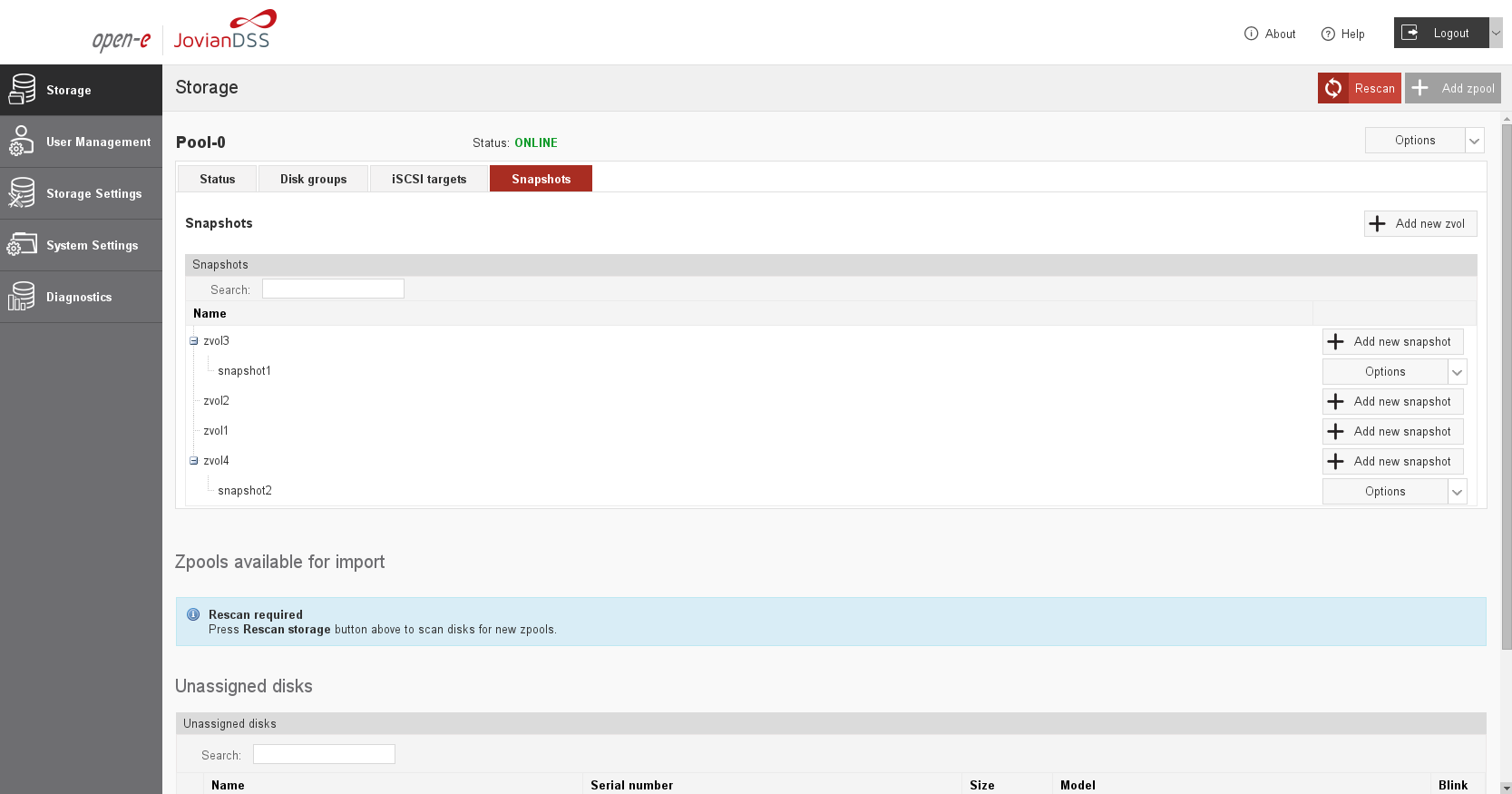This screenshot has height=794, width=1512.
Task: Open the Storage Settings sidebar icon
Action: pyautogui.click(x=22, y=193)
